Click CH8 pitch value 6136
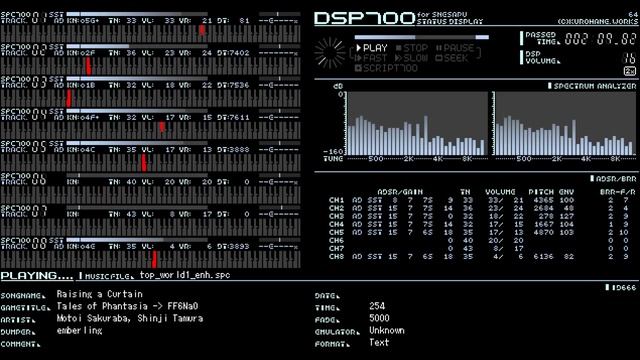 [543, 256]
